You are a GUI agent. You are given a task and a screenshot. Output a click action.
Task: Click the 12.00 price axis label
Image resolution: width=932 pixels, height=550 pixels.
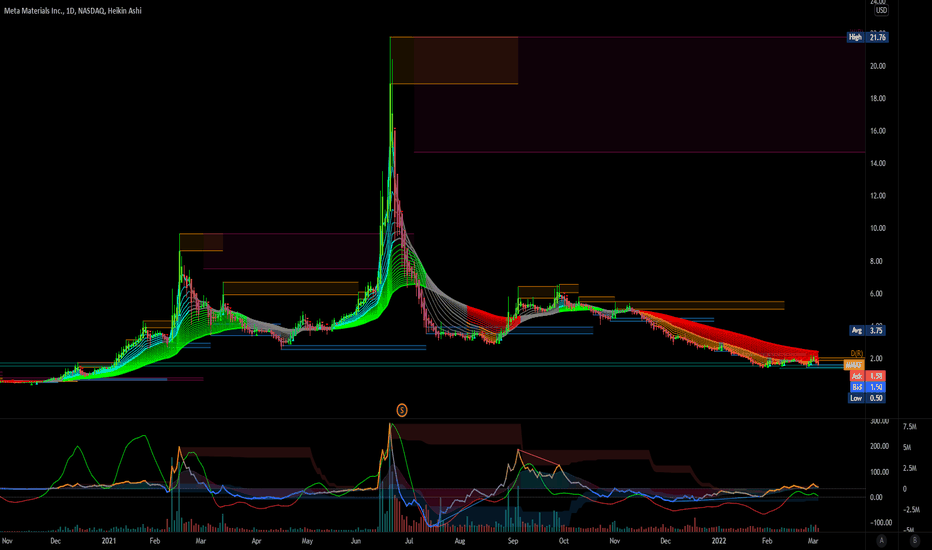pos(878,196)
